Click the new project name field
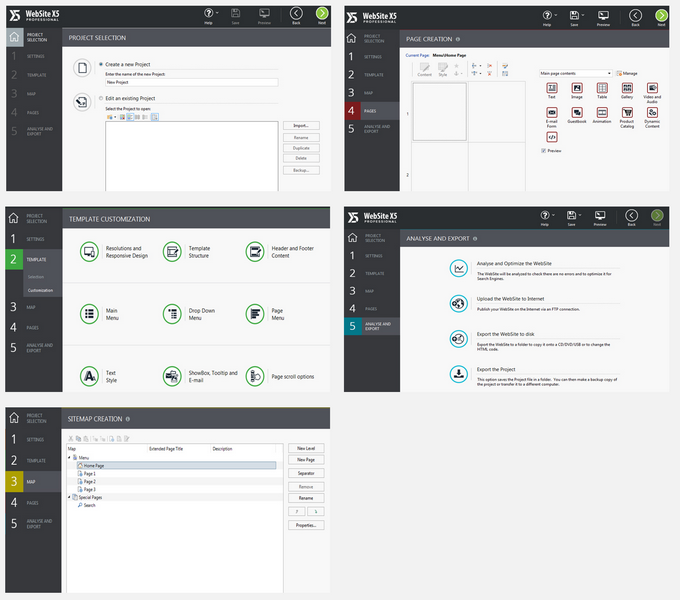The image size is (680, 600). (192, 82)
